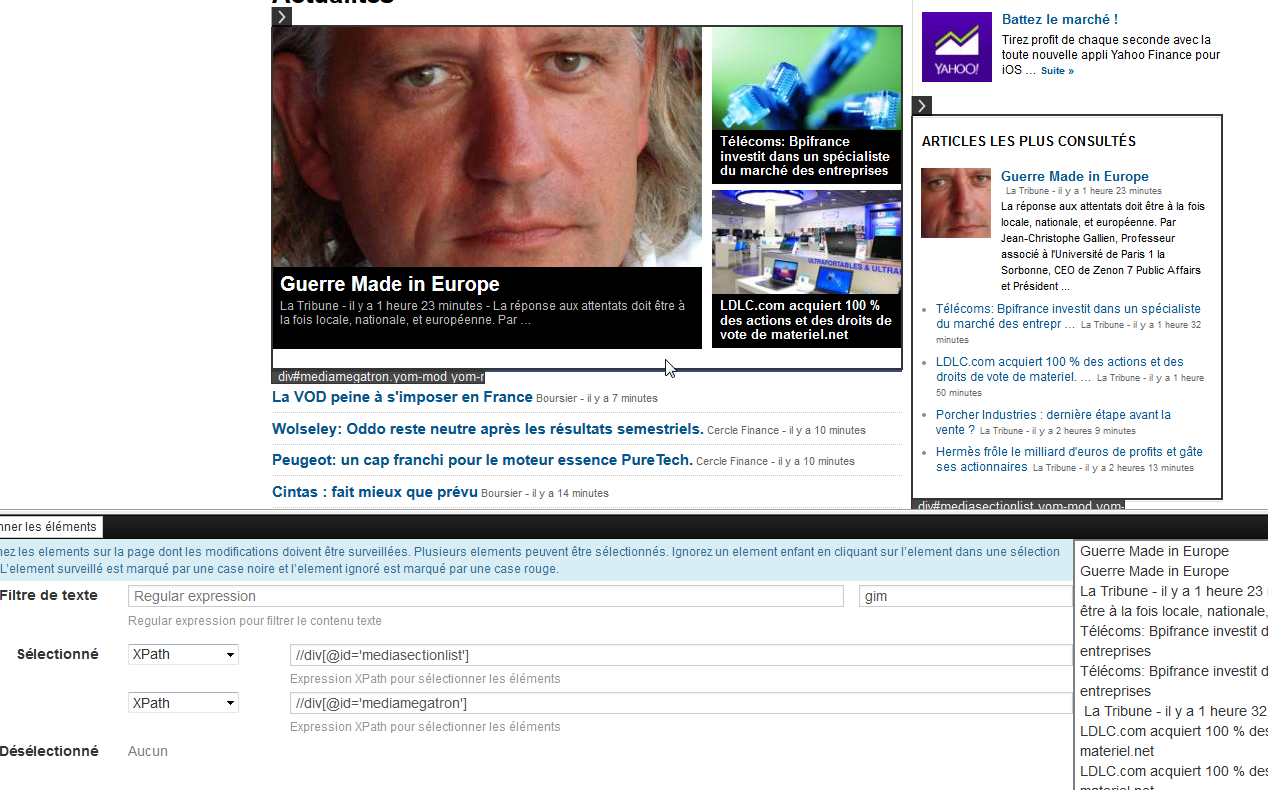The image size is (1268, 790).
Task: Click the blue network cables thumbnail
Action: [x=807, y=78]
